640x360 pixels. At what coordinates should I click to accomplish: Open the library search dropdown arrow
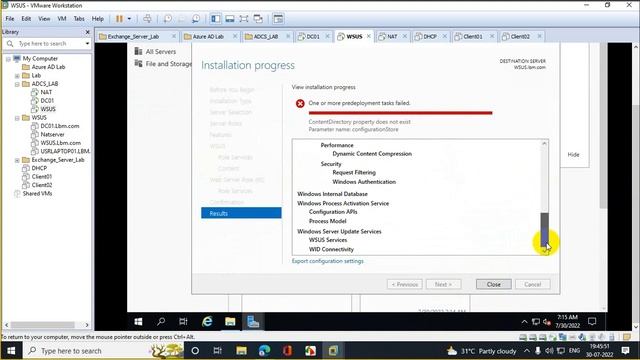[x=87, y=43]
